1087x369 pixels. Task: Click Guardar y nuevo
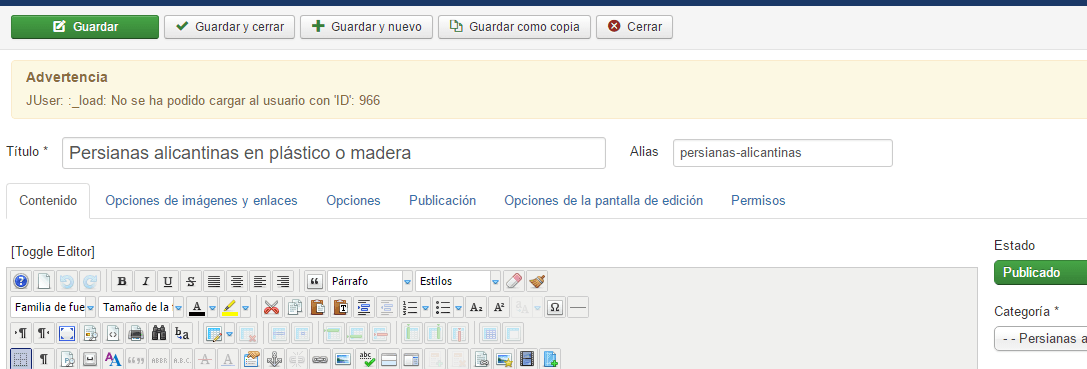click(366, 27)
